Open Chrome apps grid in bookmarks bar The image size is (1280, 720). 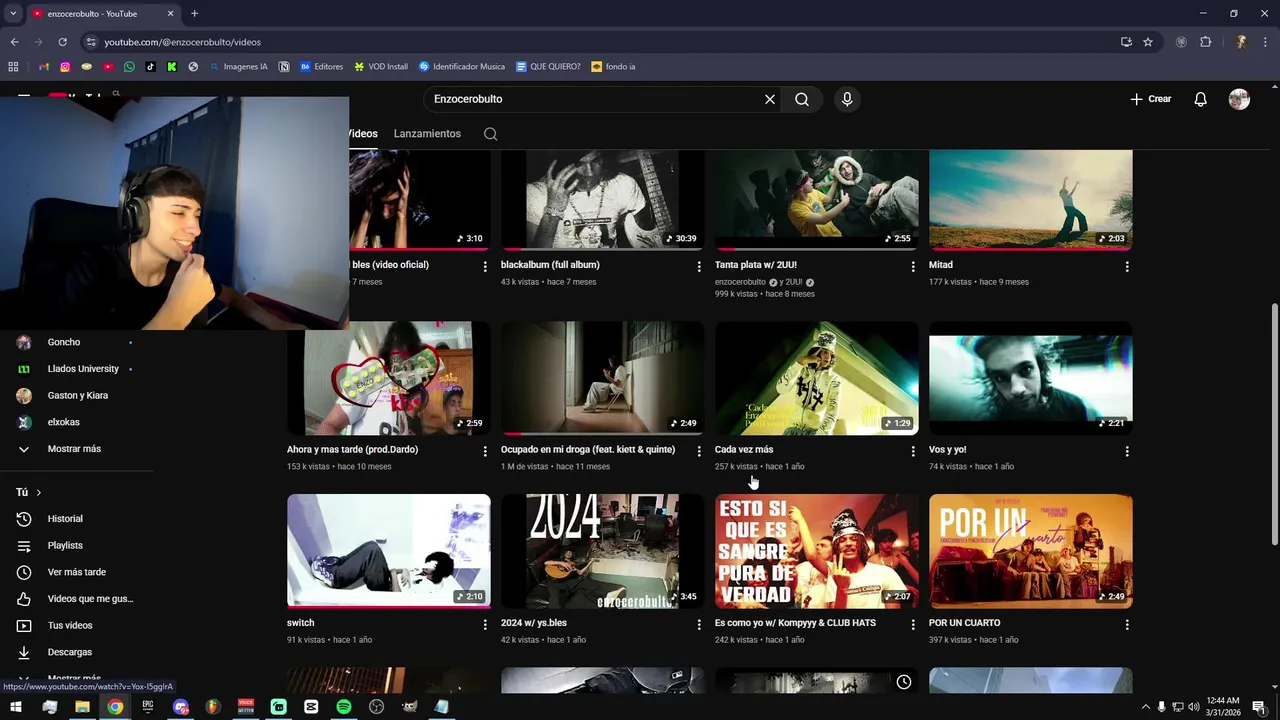click(x=13, y=67)
